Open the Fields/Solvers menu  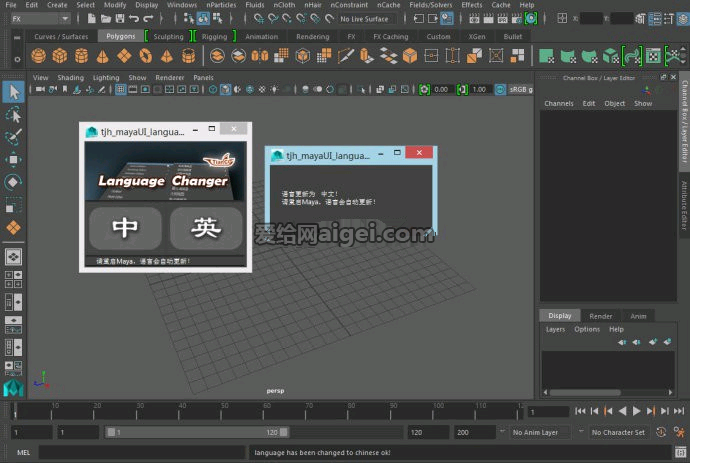coord(431,5)
